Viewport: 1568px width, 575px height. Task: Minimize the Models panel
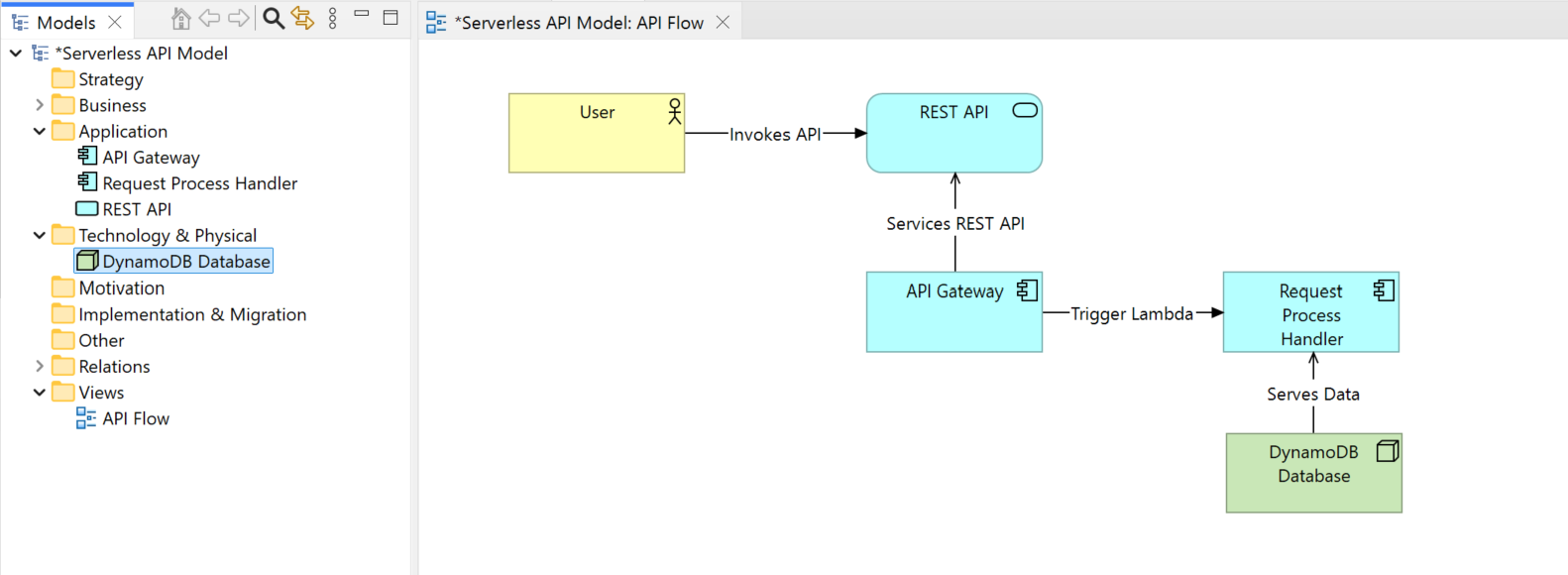[x=362, y=16]
